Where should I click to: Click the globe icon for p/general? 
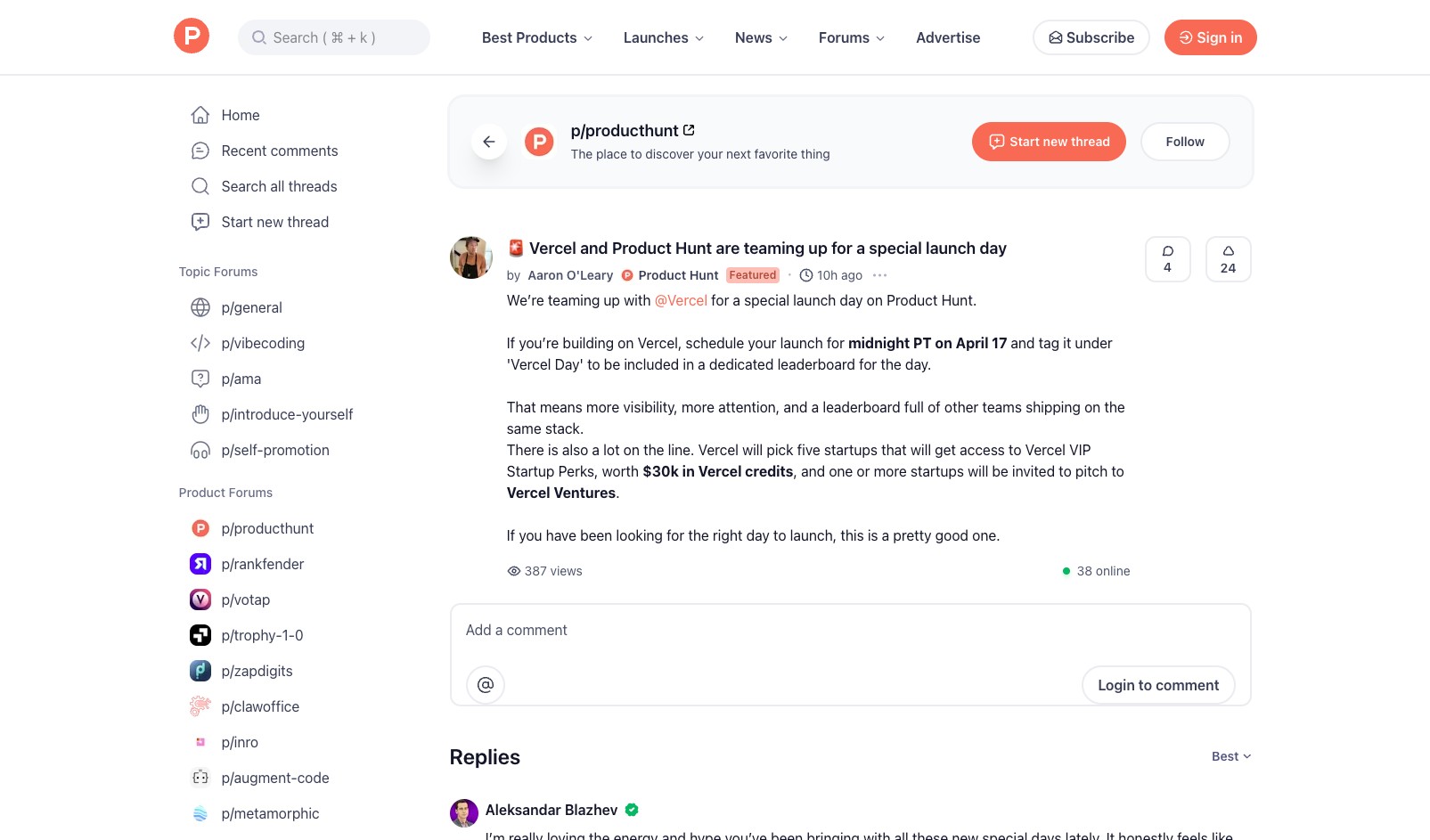200,307
